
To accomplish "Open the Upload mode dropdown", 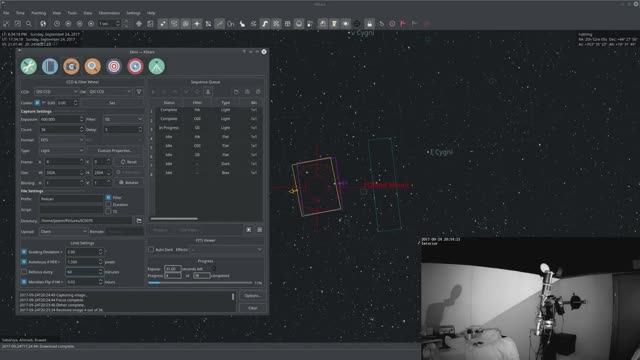I will tap(63, 231).
